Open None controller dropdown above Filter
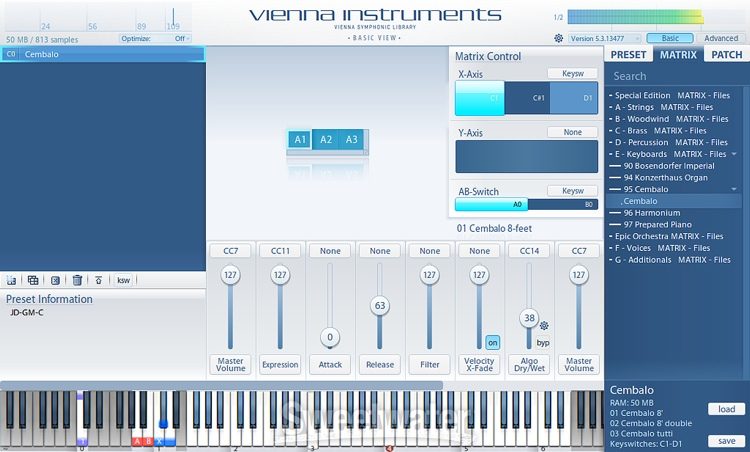Viewport: 750px width, 452px height. (x=430, y=251)
